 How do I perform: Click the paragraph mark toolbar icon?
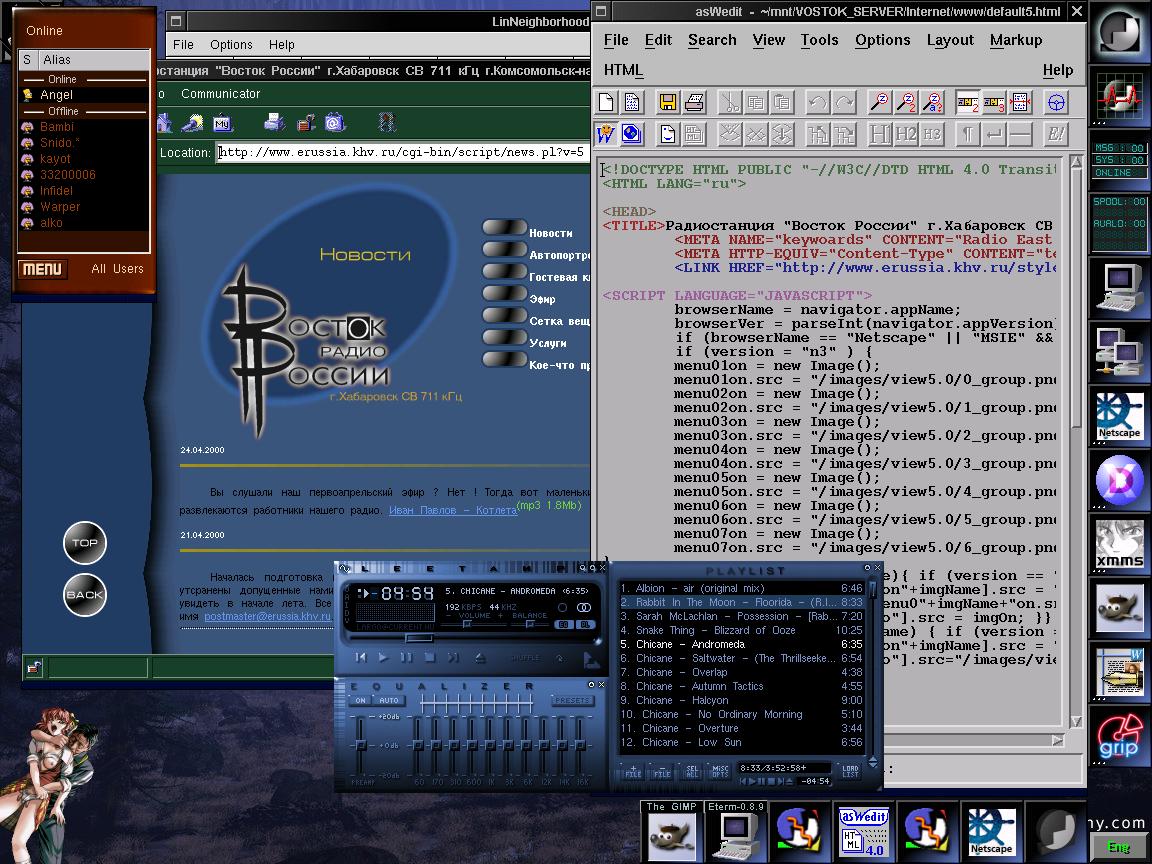coord(967,134)
